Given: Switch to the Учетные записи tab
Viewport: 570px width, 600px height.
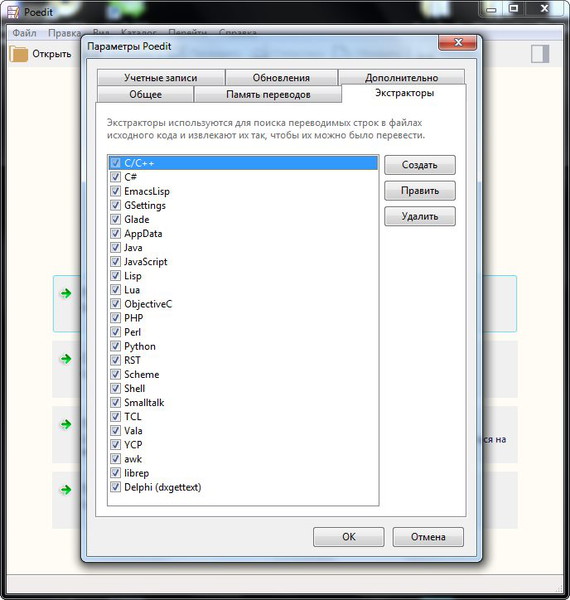Looking at the screenshot, I should pyautogui.click(x=161, y=78).
